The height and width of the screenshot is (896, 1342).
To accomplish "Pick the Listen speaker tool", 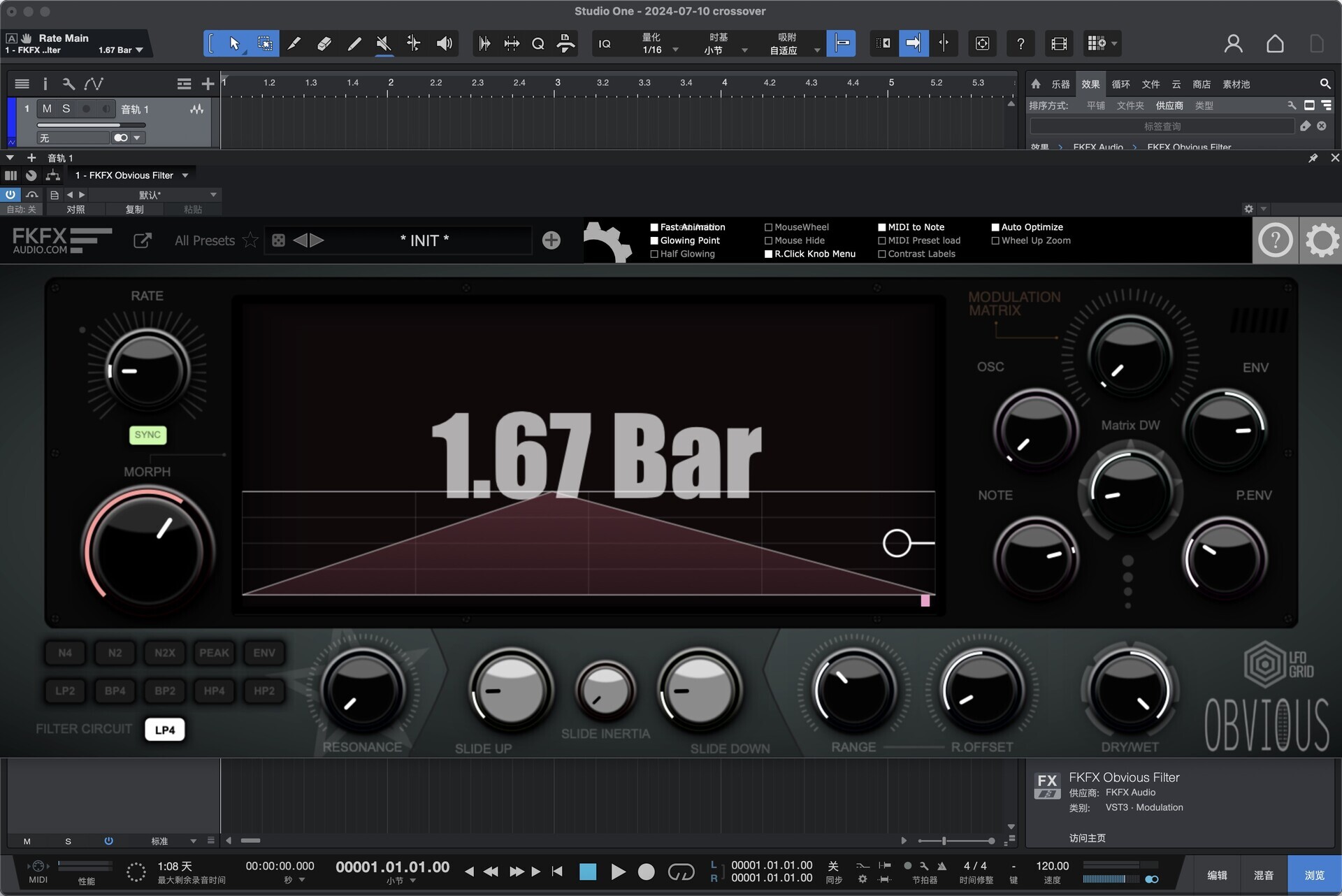I will [x=444, y=43].
